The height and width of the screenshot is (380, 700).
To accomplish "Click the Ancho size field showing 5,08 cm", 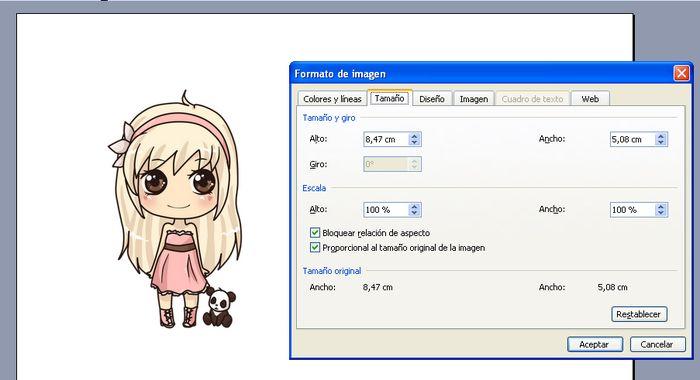I will click(632, 139).
